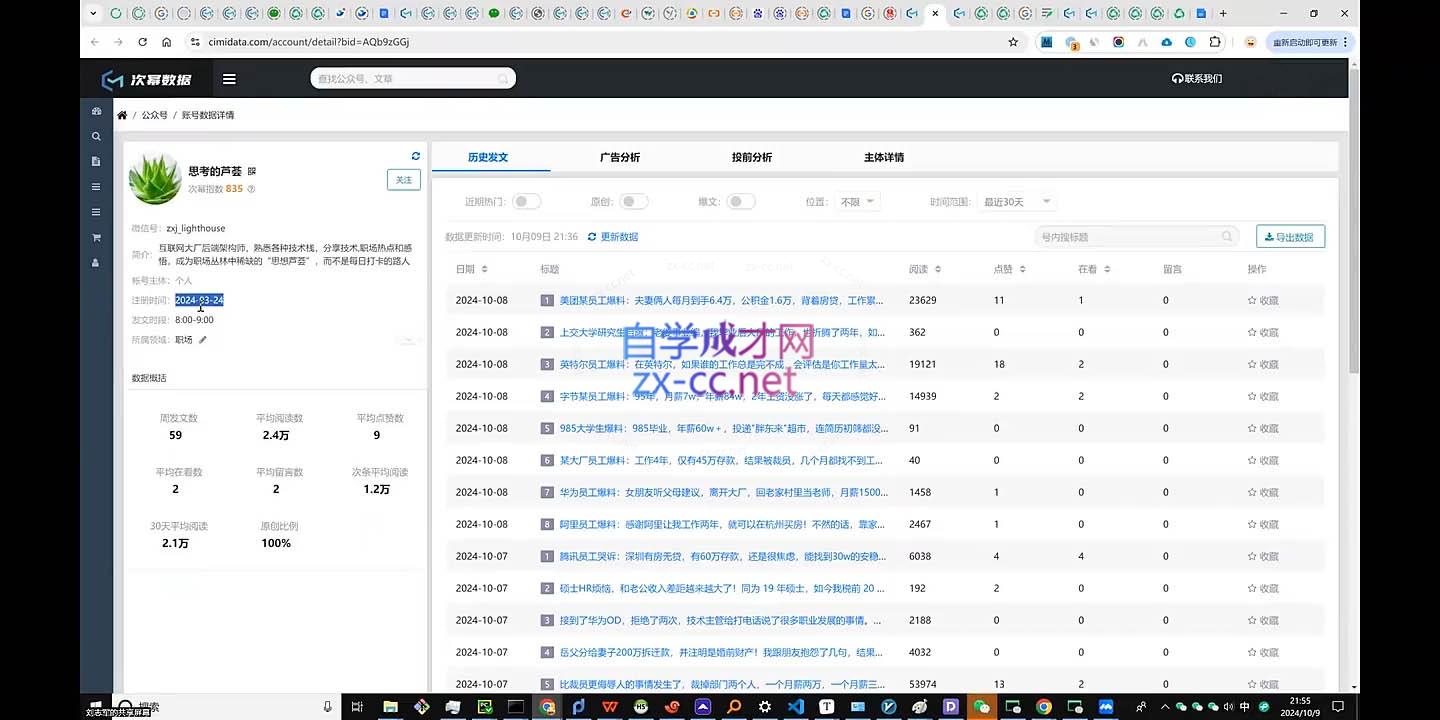Open the 位置 不限 dropdown
Image resolution: width=1440 pixels, height=720 pixels.
[x=855, y=201]
